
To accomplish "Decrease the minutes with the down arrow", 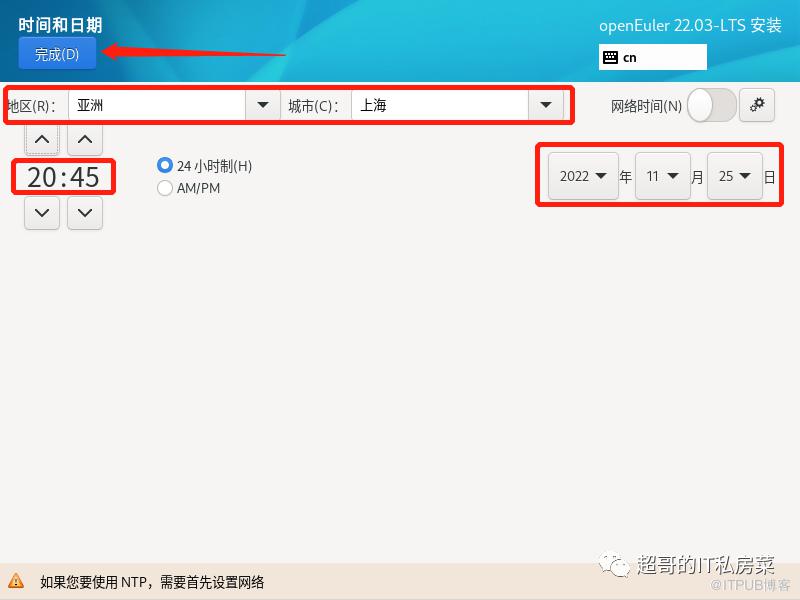I will [85, 213].
